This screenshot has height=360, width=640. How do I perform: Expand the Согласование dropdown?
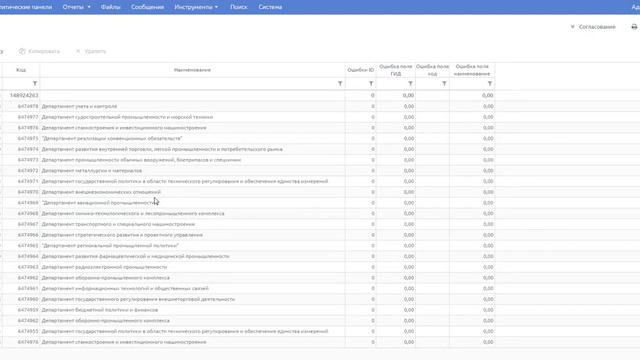pos(593,27)
